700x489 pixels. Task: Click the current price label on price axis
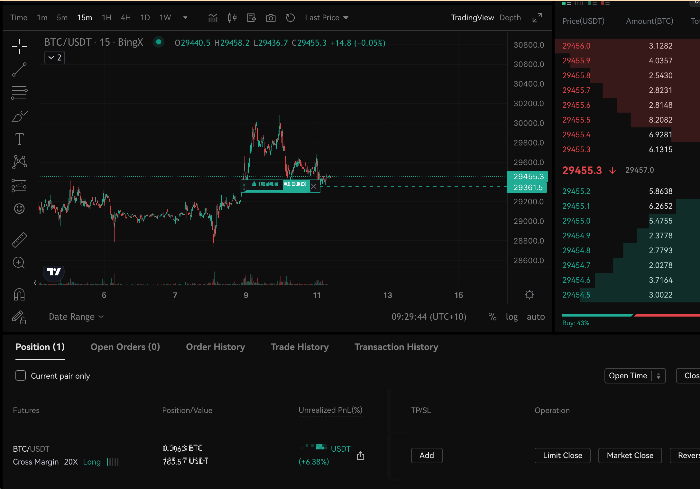[527, 177]
